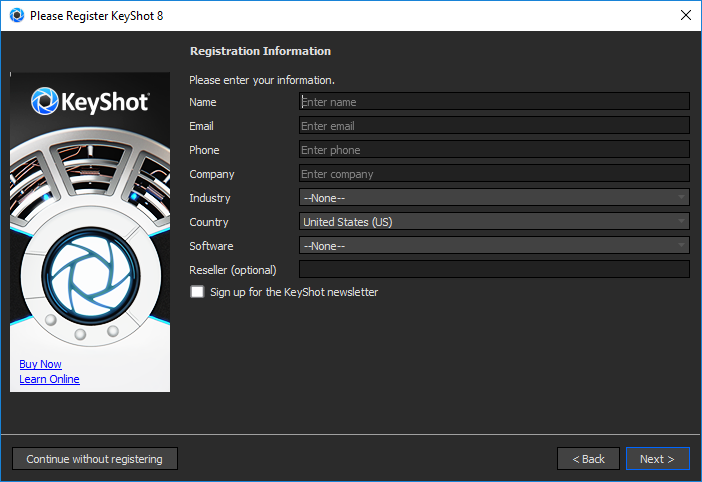The height and width of the screenshot is (482, 702).
Task: Click the 'Country' field label
Action: click(209, 222)
